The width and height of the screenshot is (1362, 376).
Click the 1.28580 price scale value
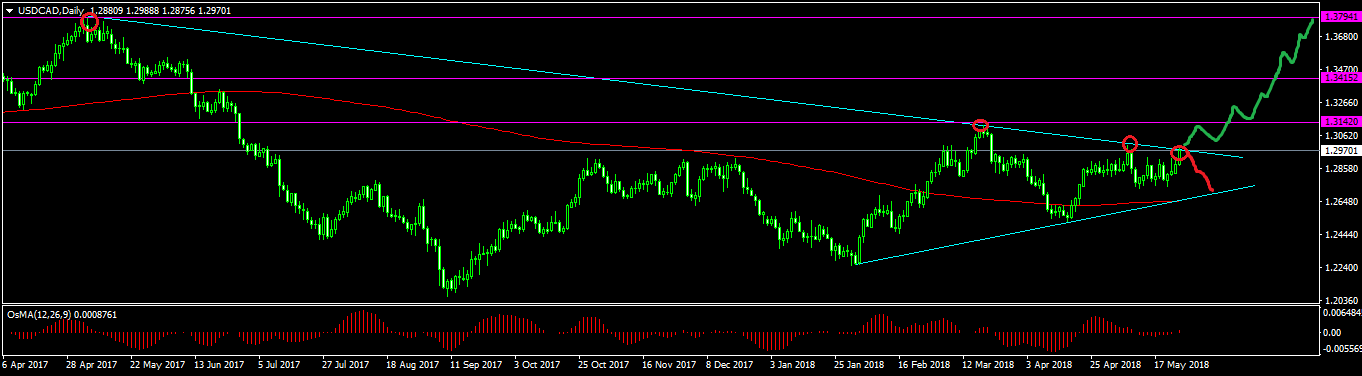tap(1341, 169)
